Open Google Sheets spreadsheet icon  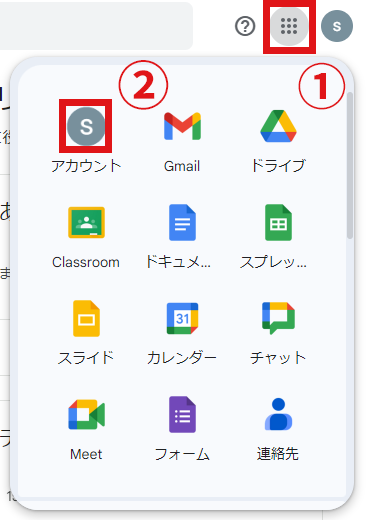click(278, 222)
